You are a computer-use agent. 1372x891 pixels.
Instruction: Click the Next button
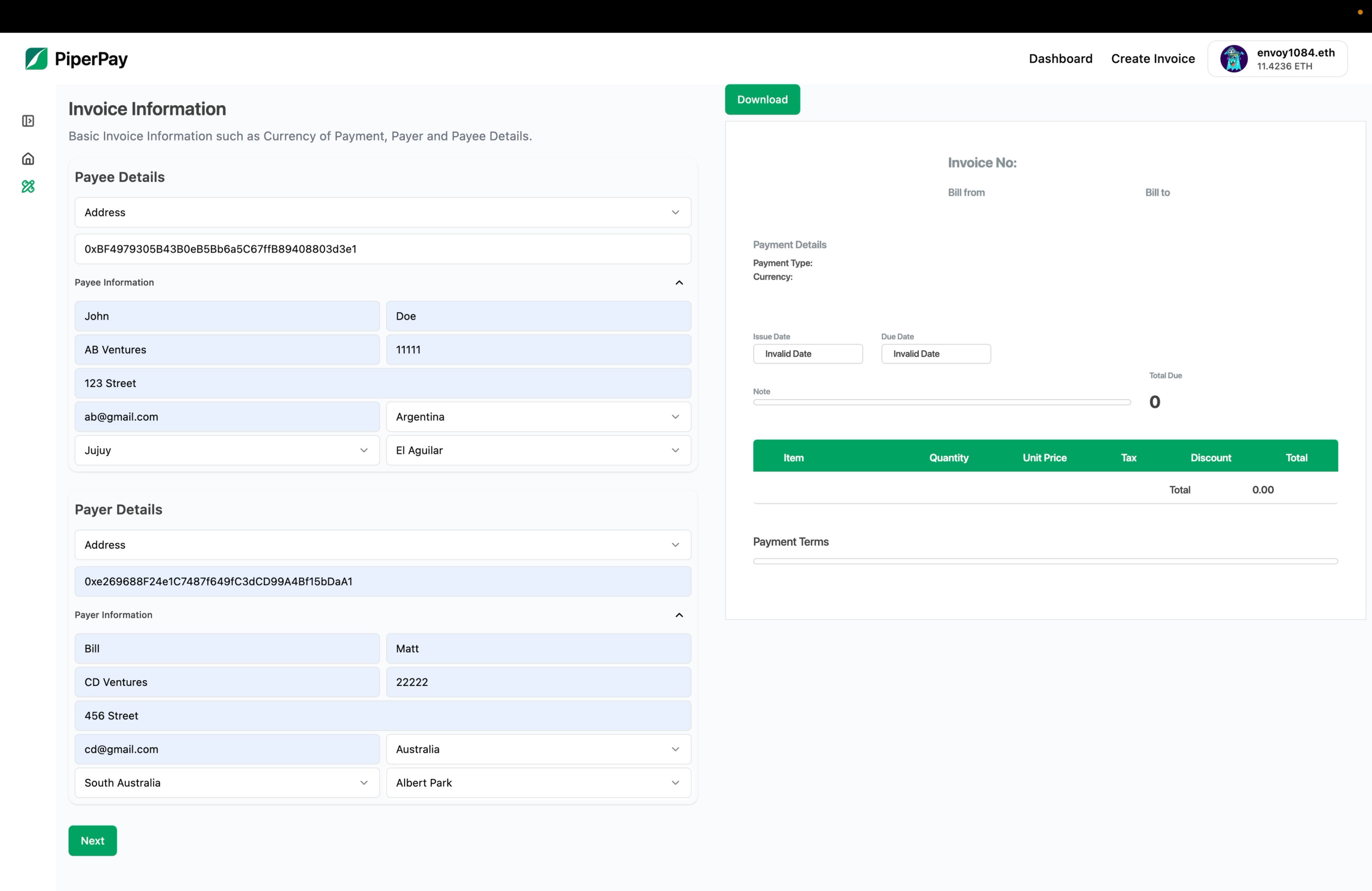[92, 840]
